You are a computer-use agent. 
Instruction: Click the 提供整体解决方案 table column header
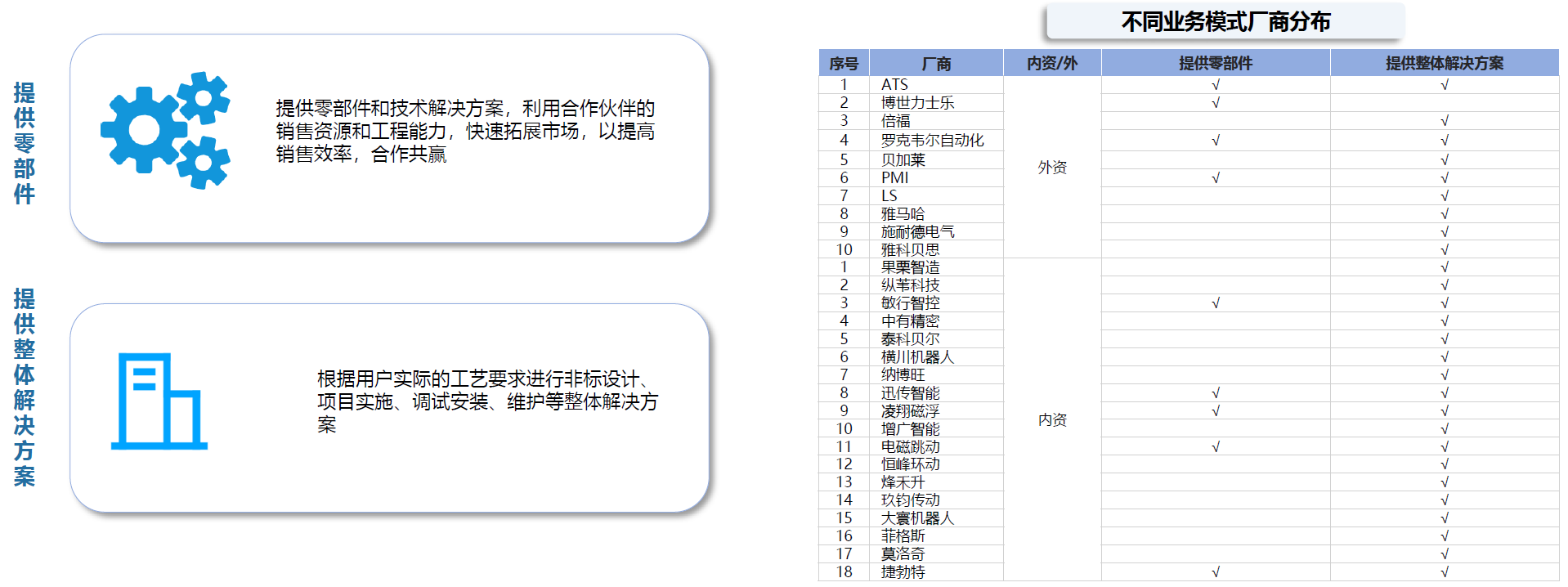pyautogui.click(x=1444, y=63)
